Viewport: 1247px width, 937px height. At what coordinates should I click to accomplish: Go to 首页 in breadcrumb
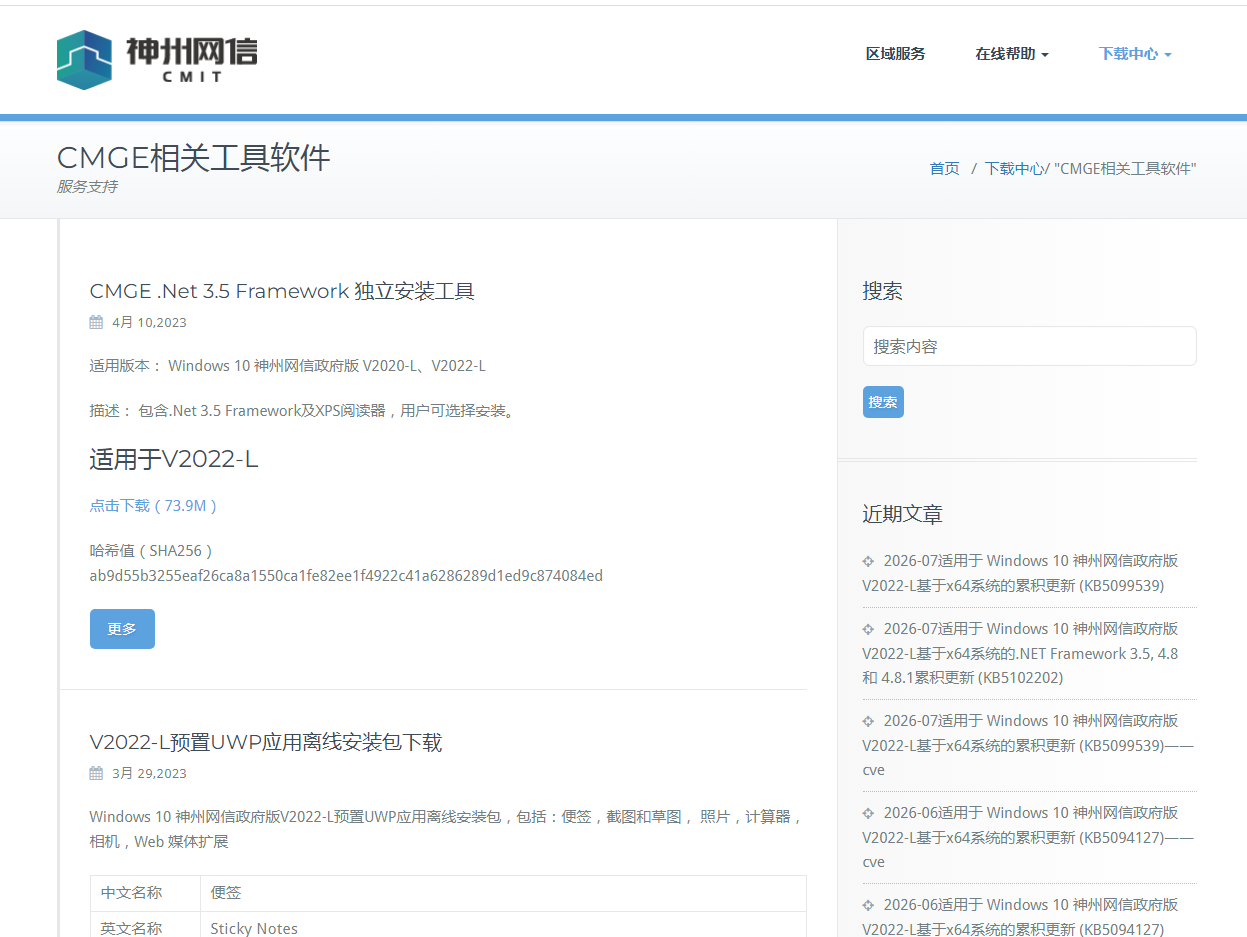(x=944, y=168)
